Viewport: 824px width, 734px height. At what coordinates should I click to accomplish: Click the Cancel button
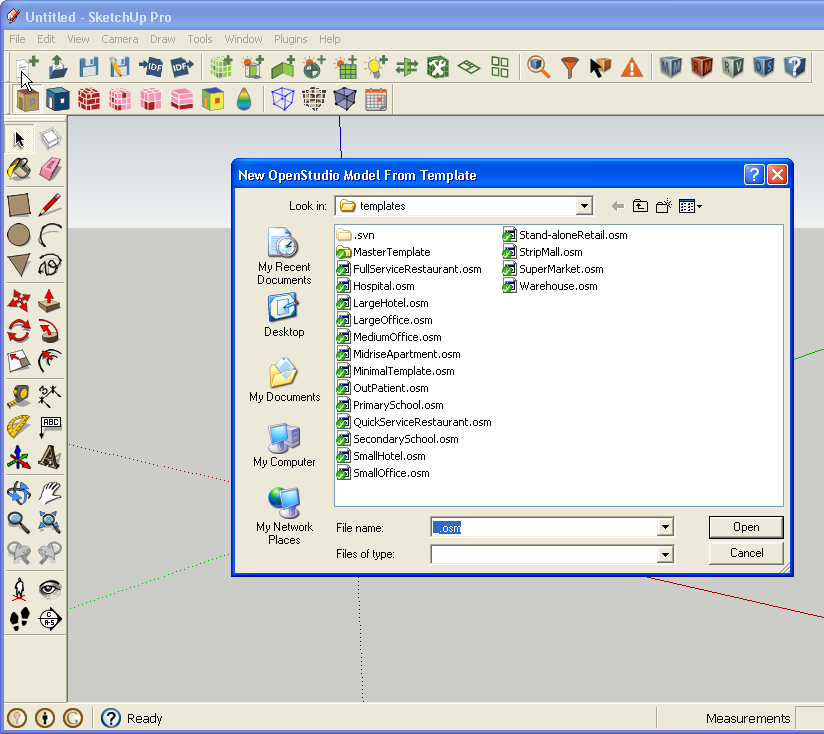click(746, 553)
